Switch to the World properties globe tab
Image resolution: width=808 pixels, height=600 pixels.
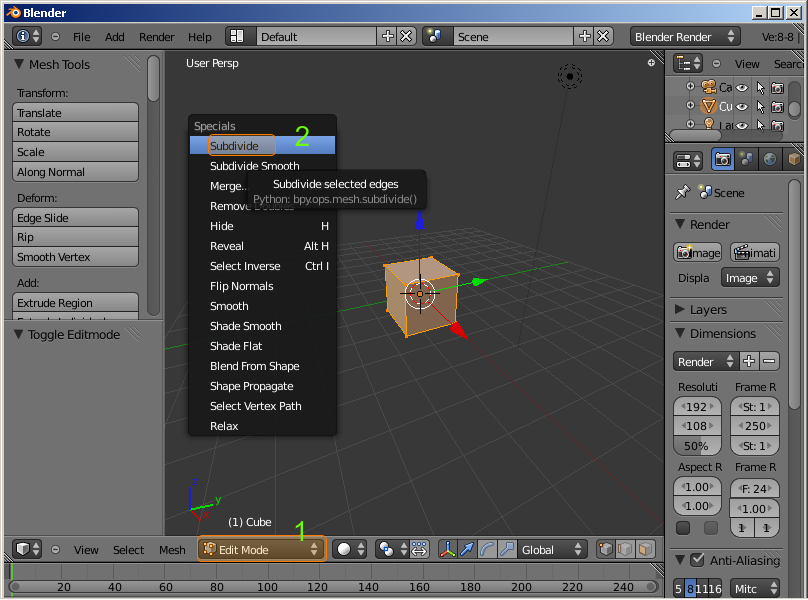click(x=770, y=160)
